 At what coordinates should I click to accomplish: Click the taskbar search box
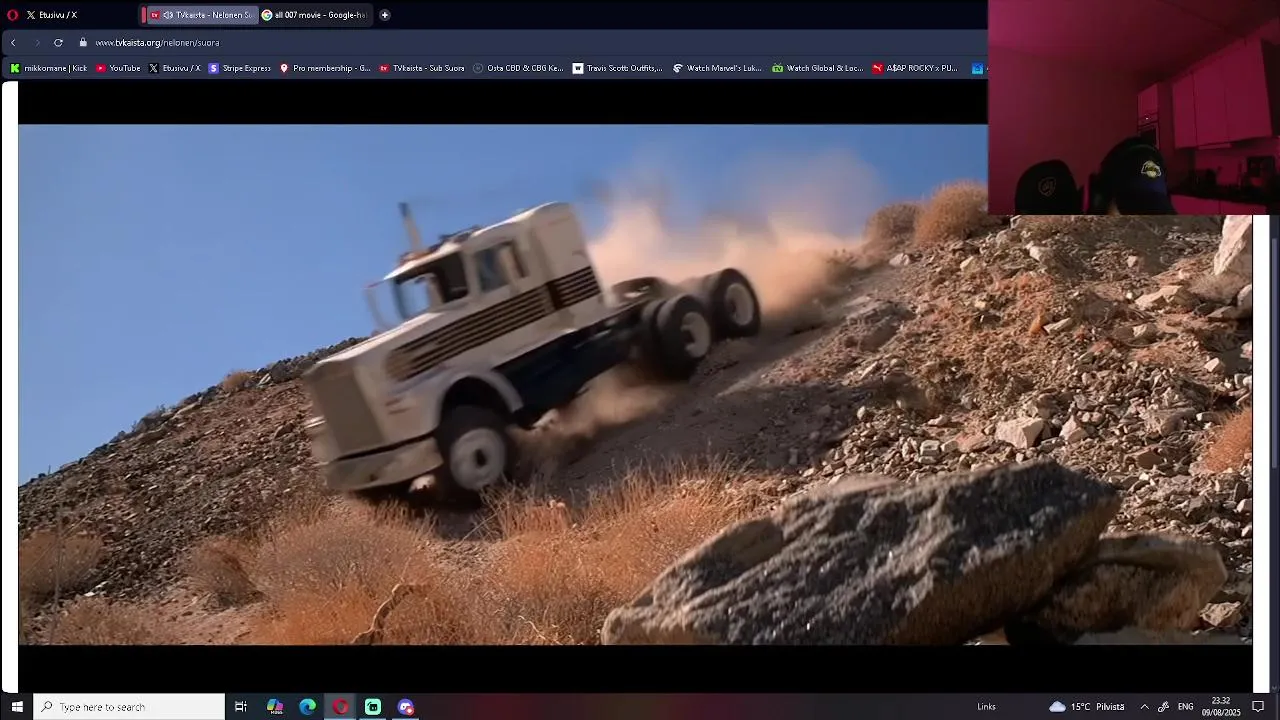[130, 707]
